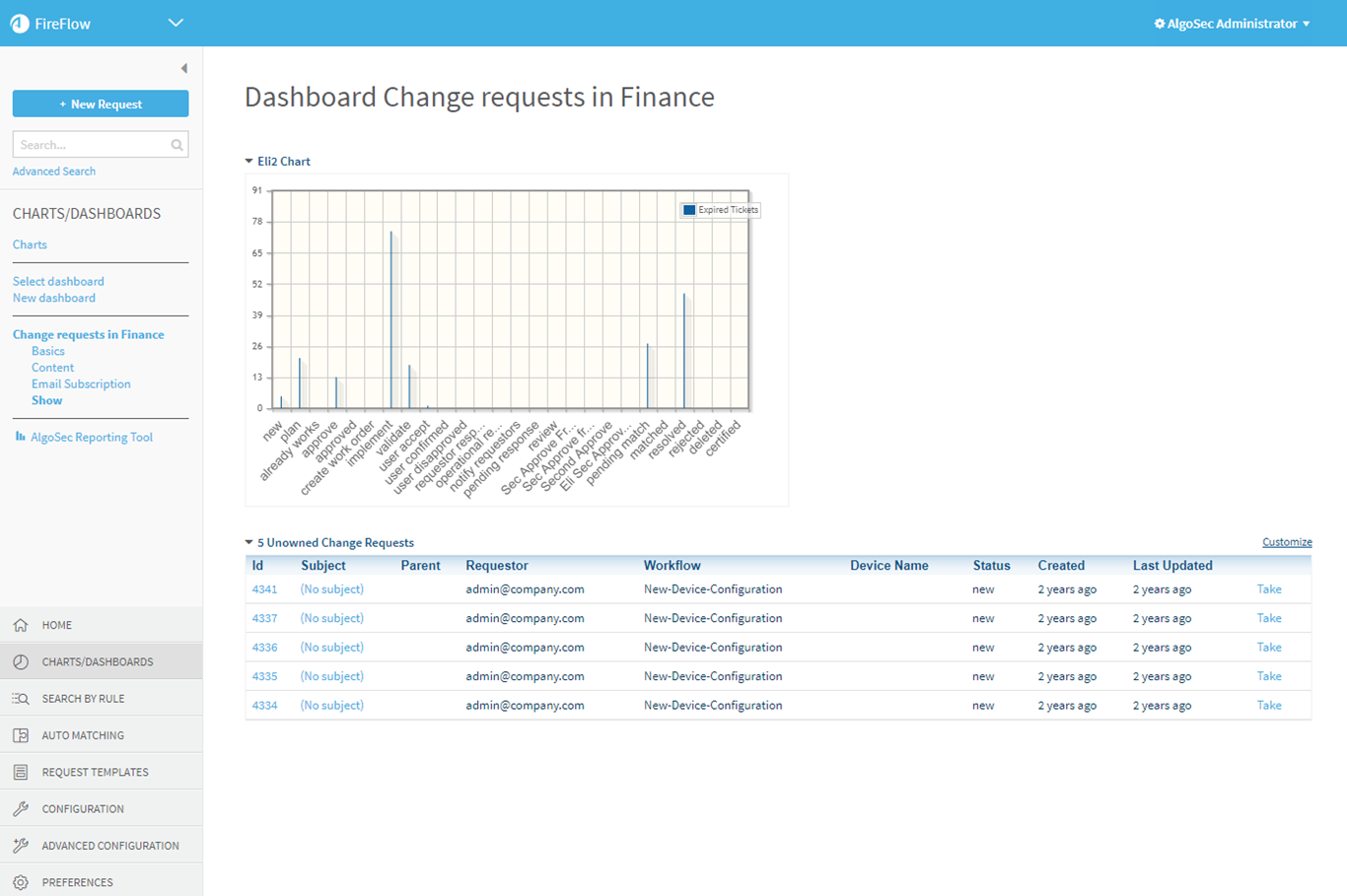Image resolution: width=1347 pixels, height=896 pixels.
Task: Click the search magnifier icon
Action: click(177, 145)
